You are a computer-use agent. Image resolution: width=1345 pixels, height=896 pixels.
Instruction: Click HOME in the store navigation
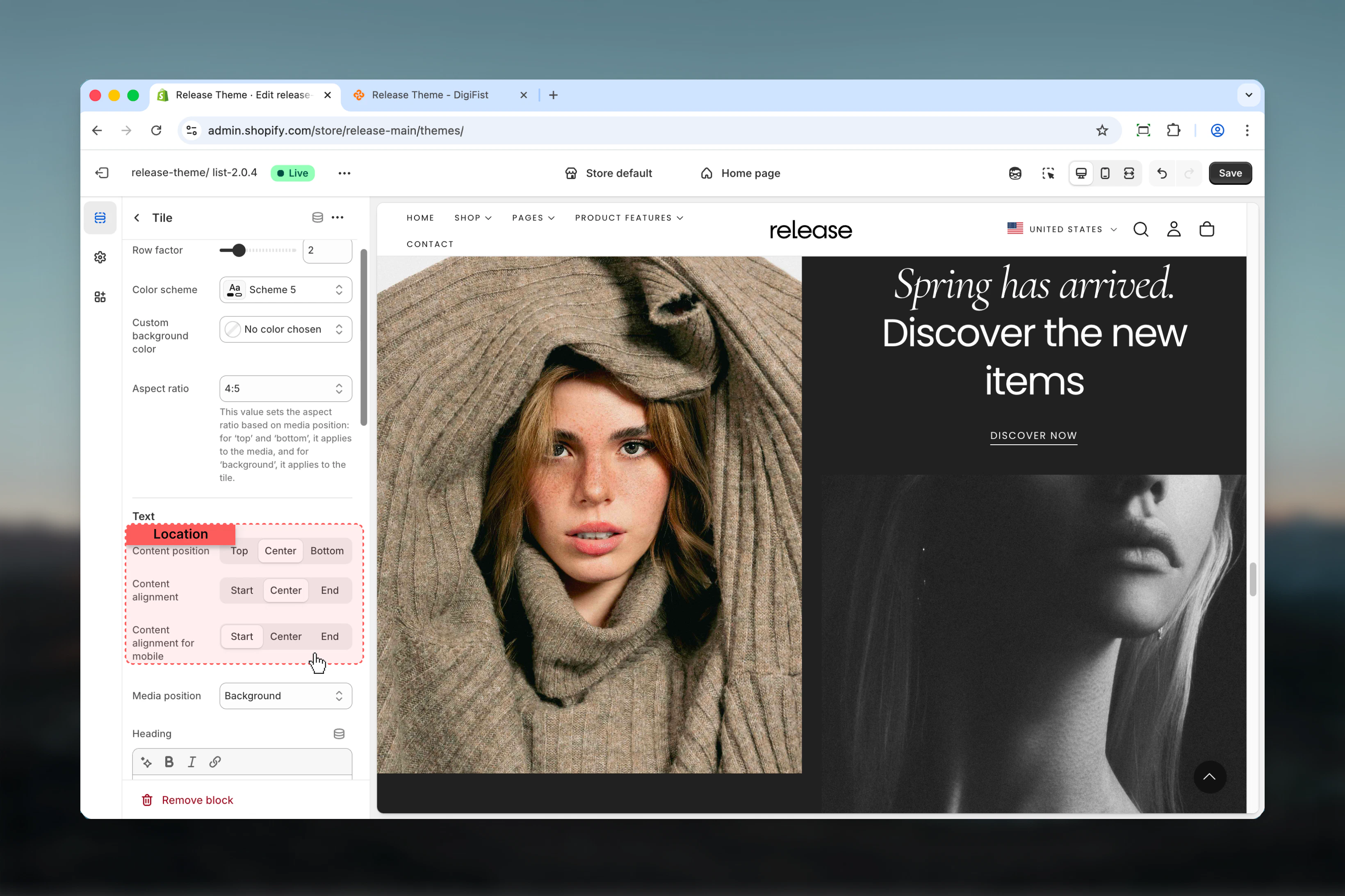(420, 218)
